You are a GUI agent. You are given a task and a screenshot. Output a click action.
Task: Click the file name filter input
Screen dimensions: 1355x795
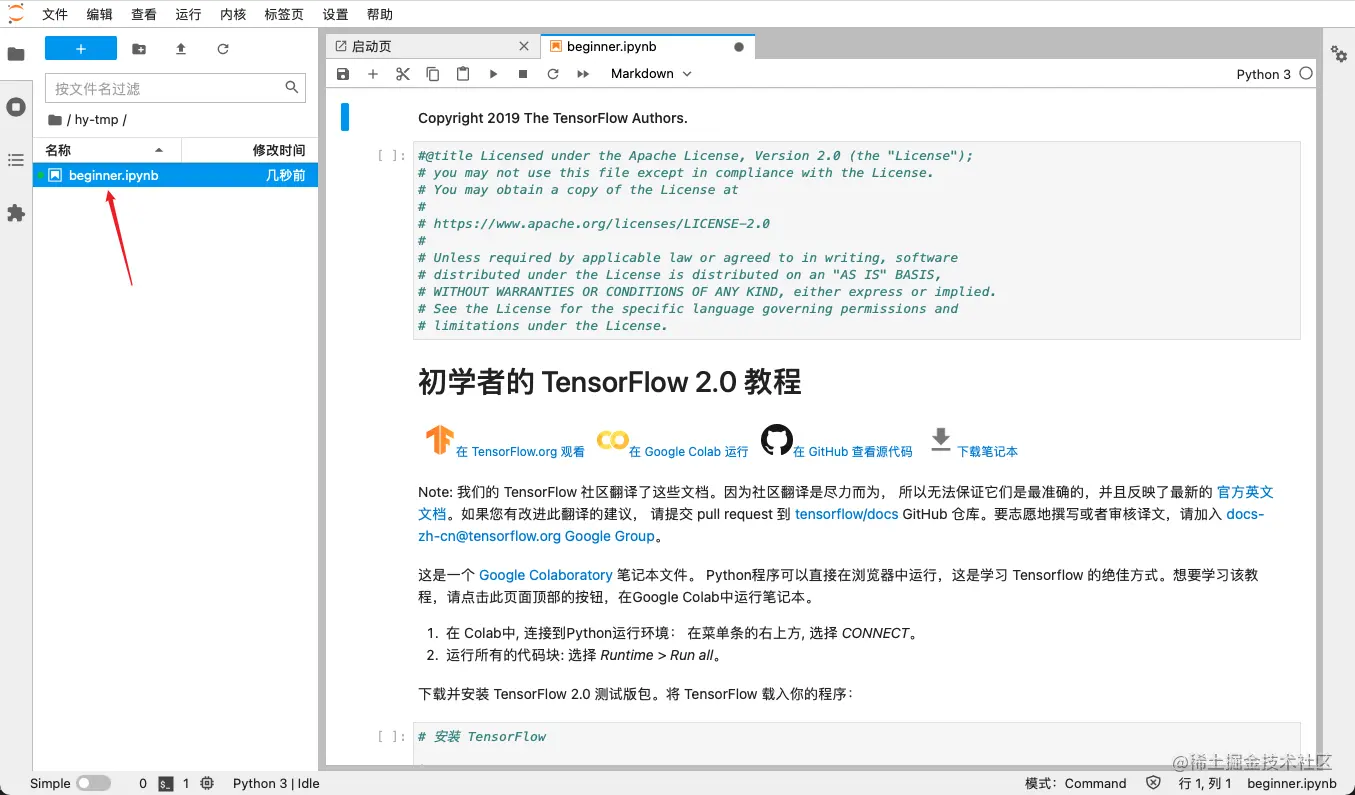tap(175, 88)
